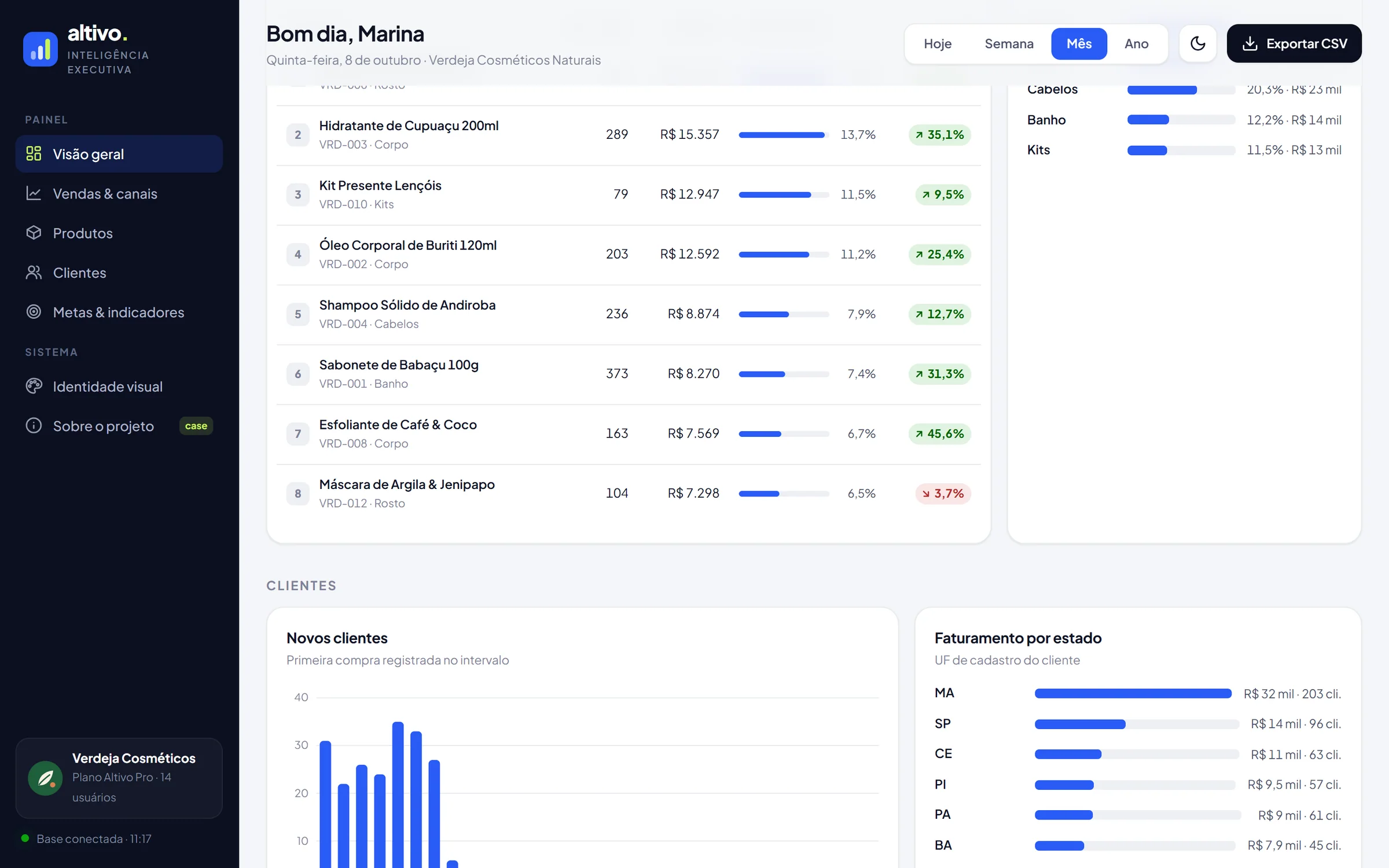Open the Verdeja Cosméticos account card
Viewport: 1389px width, 868px height.
[x=119, y=778]
